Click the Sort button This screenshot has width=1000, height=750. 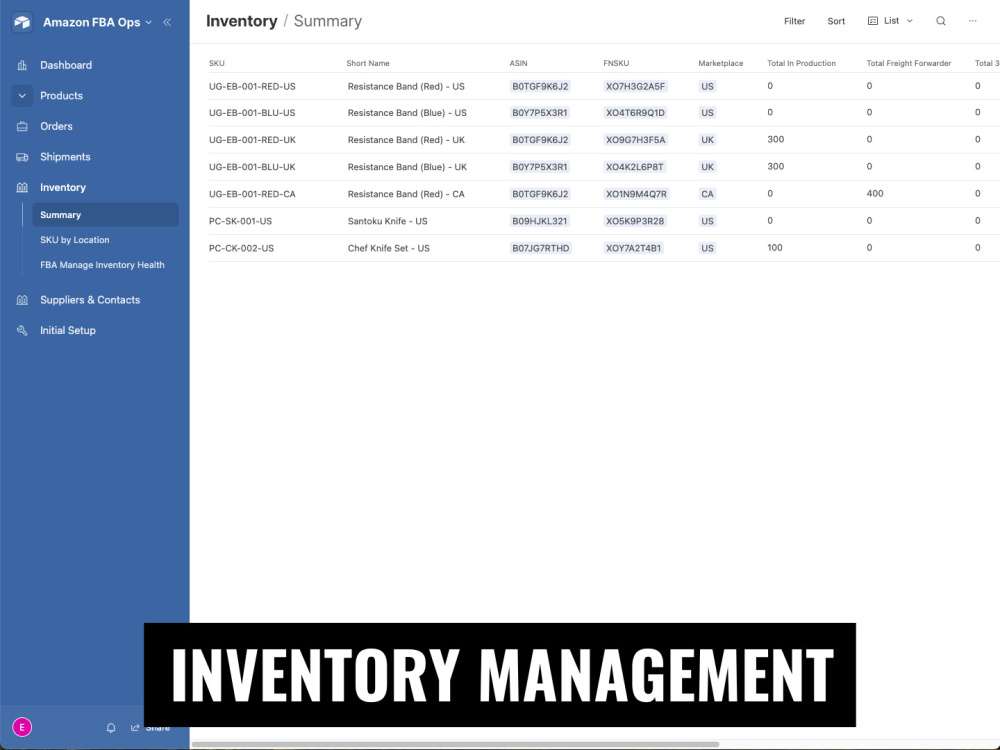point(836,20)
